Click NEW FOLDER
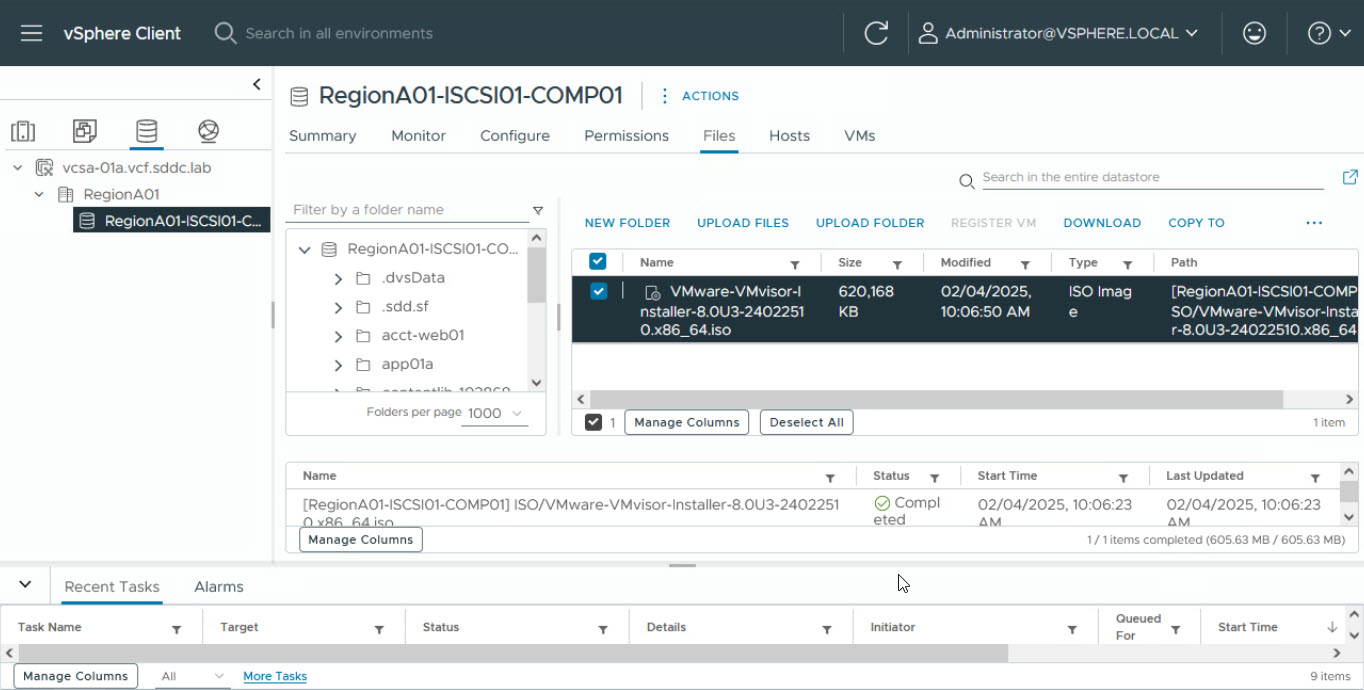This screenshot has width=1364, height=690. 627,223
